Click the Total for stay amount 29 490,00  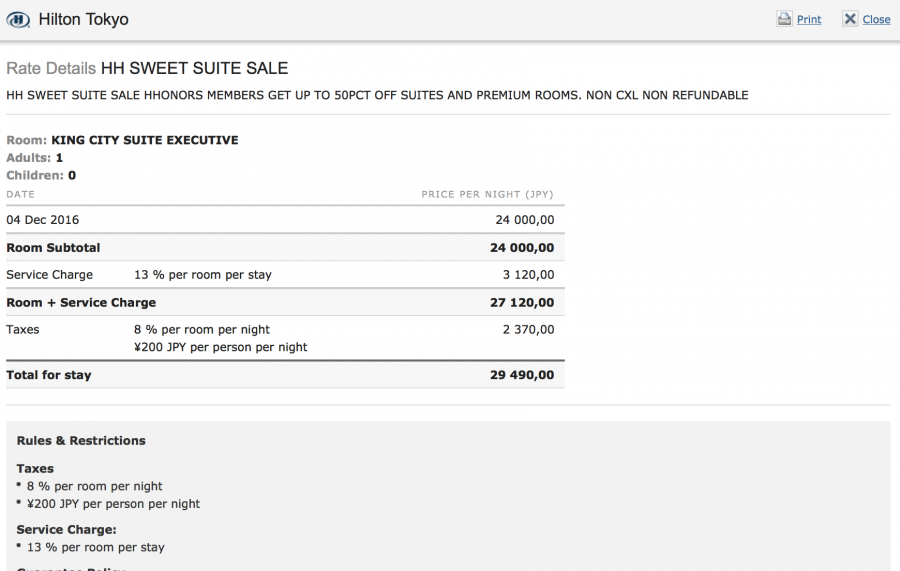pyautogui.click(x=521, y=375)
